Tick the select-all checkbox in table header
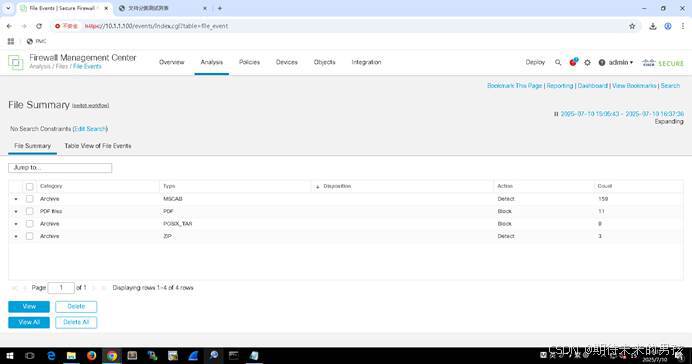692x364 pixels. [30, 186]
